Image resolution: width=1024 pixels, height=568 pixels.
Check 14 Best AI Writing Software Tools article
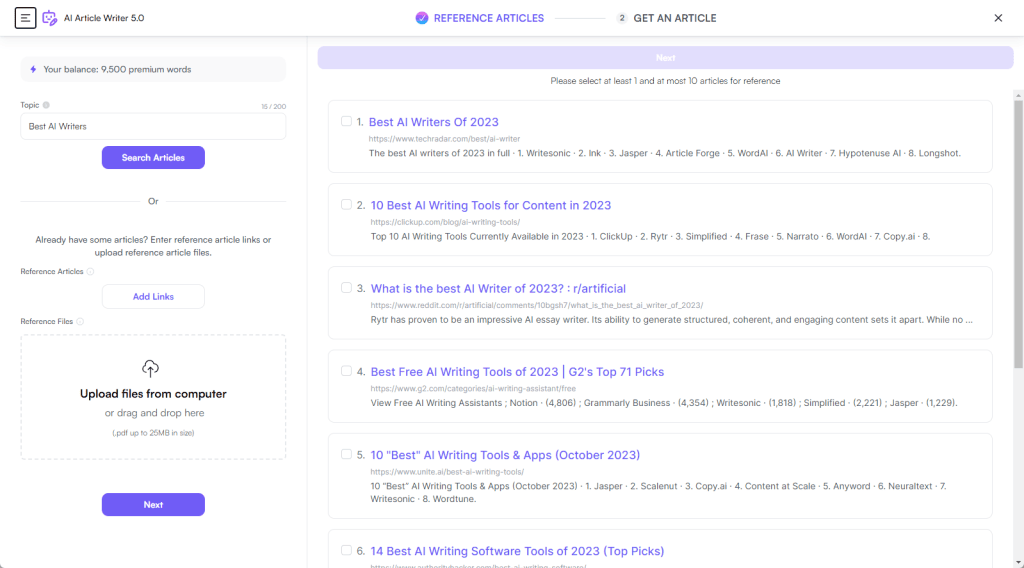[x=346, y=550]
